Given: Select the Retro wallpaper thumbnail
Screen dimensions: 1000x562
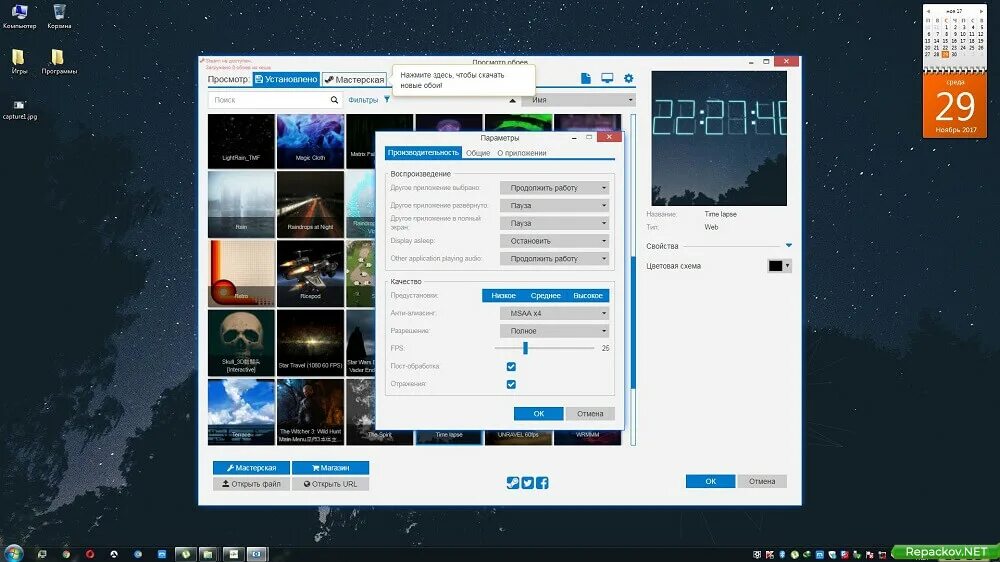Looking at the screenshot, I should (241, 273).
